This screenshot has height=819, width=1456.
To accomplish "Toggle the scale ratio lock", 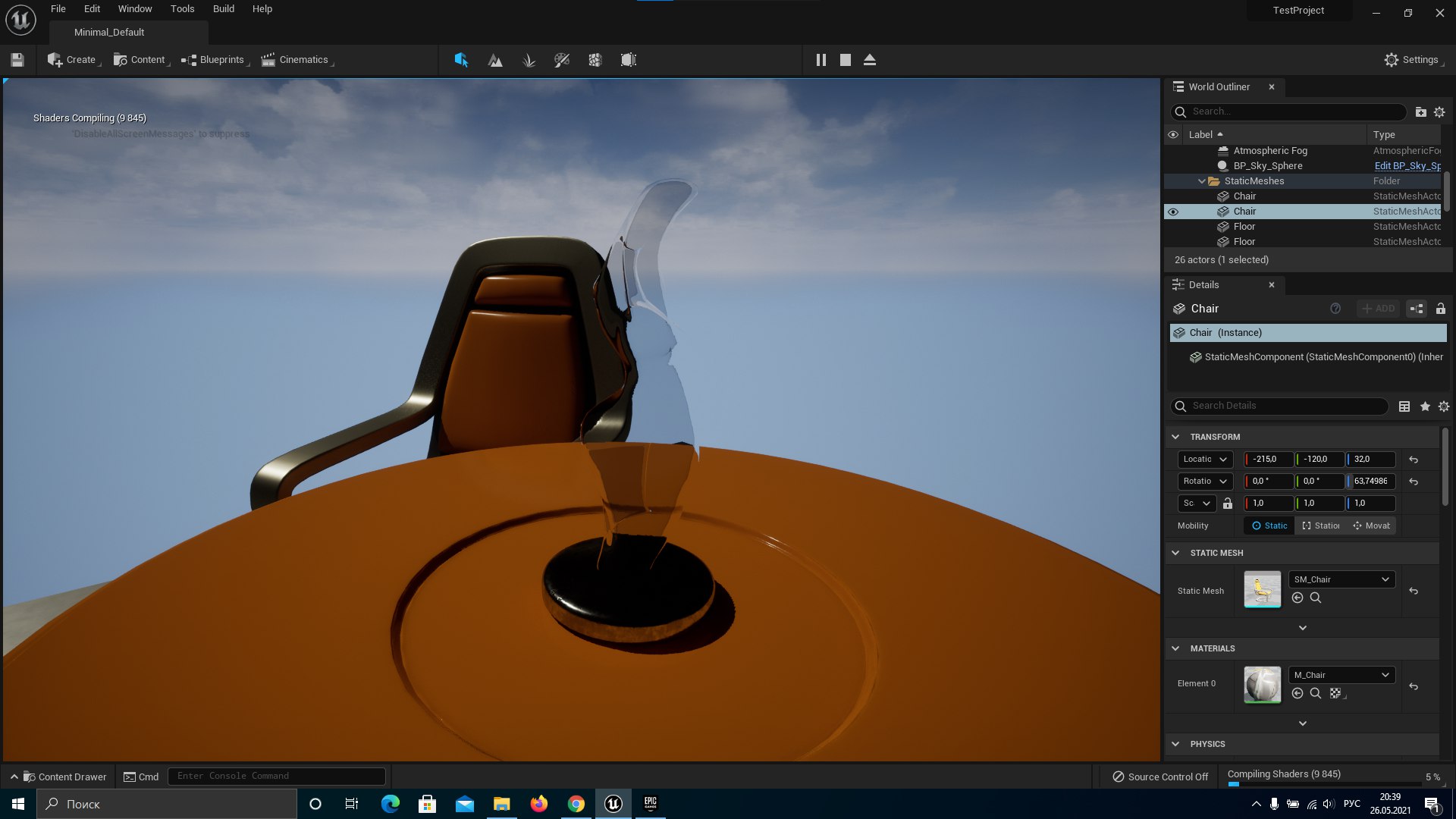I will (x=1228, y=504).
